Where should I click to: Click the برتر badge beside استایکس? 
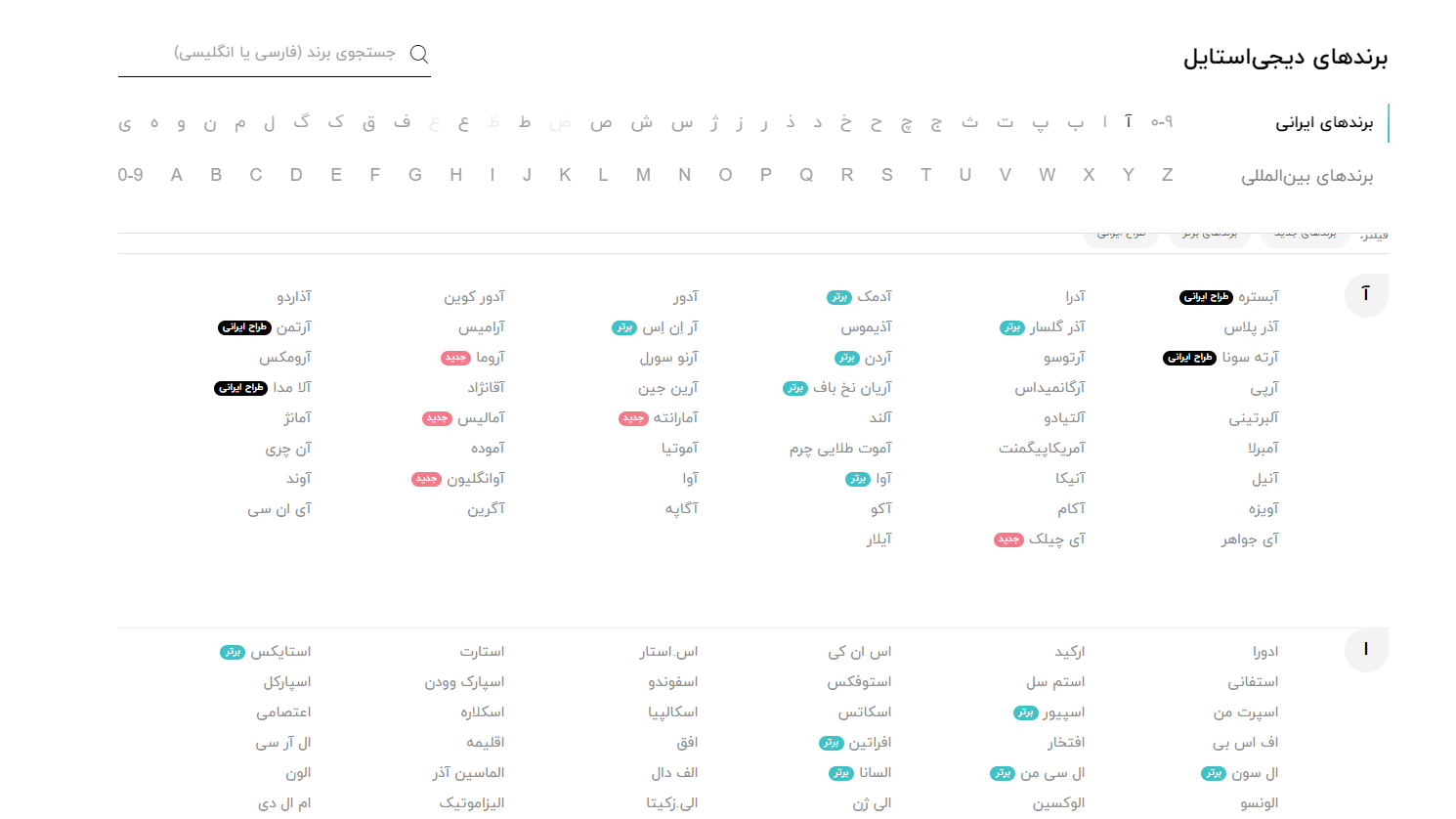[233, 652]
